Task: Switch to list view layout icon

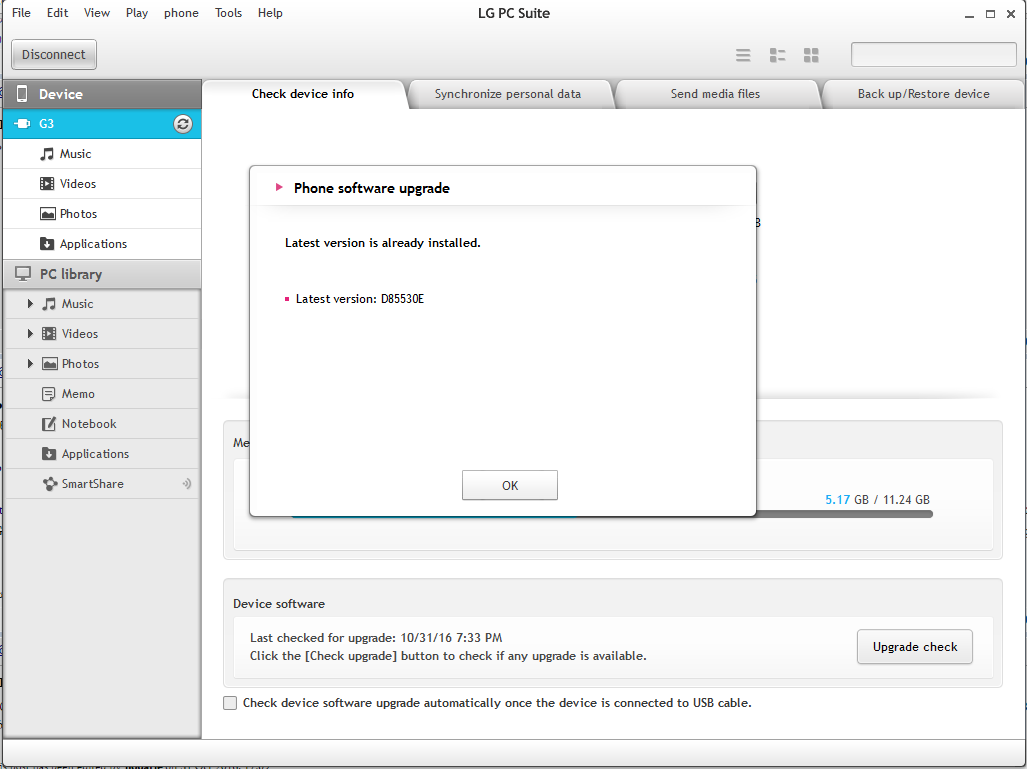Action: (743, 55)
